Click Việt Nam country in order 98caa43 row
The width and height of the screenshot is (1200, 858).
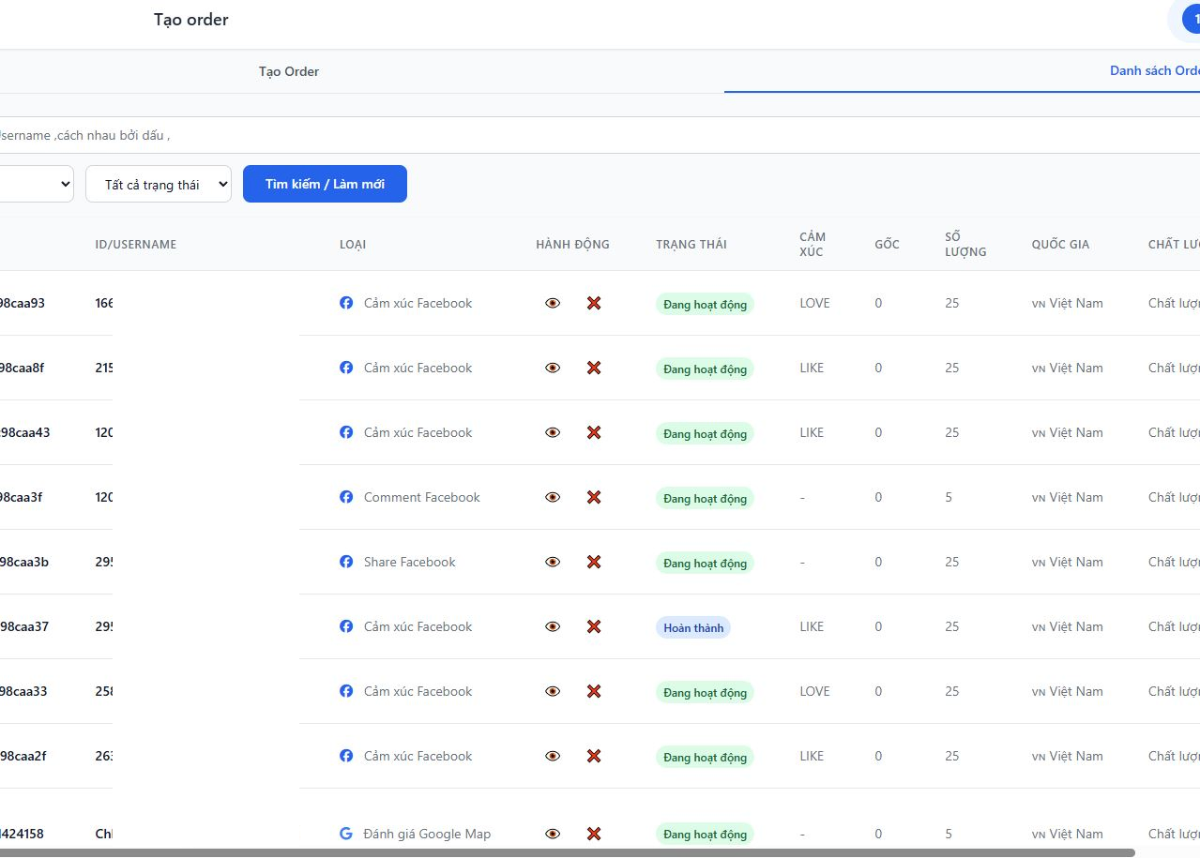tap(1067, 433)
